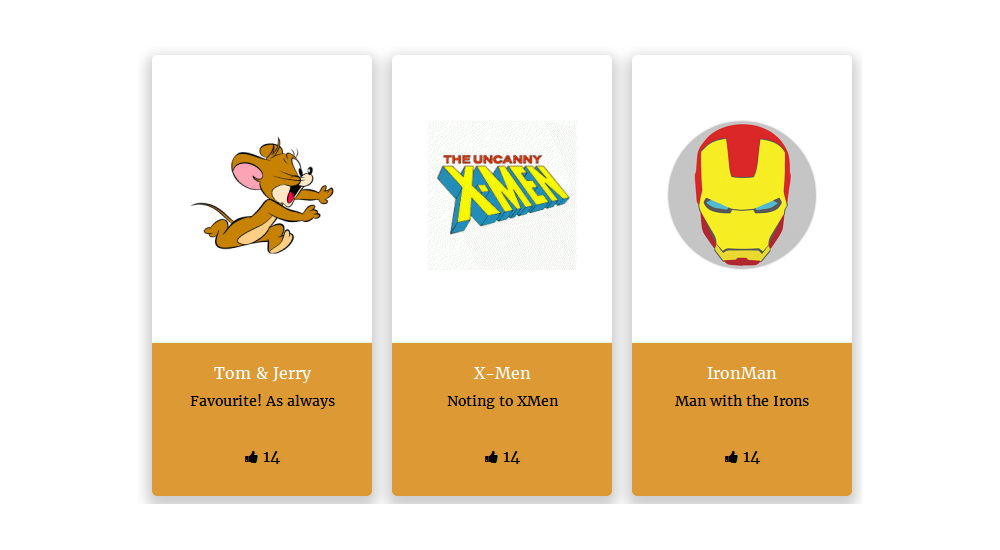Click the thumbs-up icon on Tom & Jerry card
The width and height of the screenshot is (1000, 550).
click(x=251, y=457)
